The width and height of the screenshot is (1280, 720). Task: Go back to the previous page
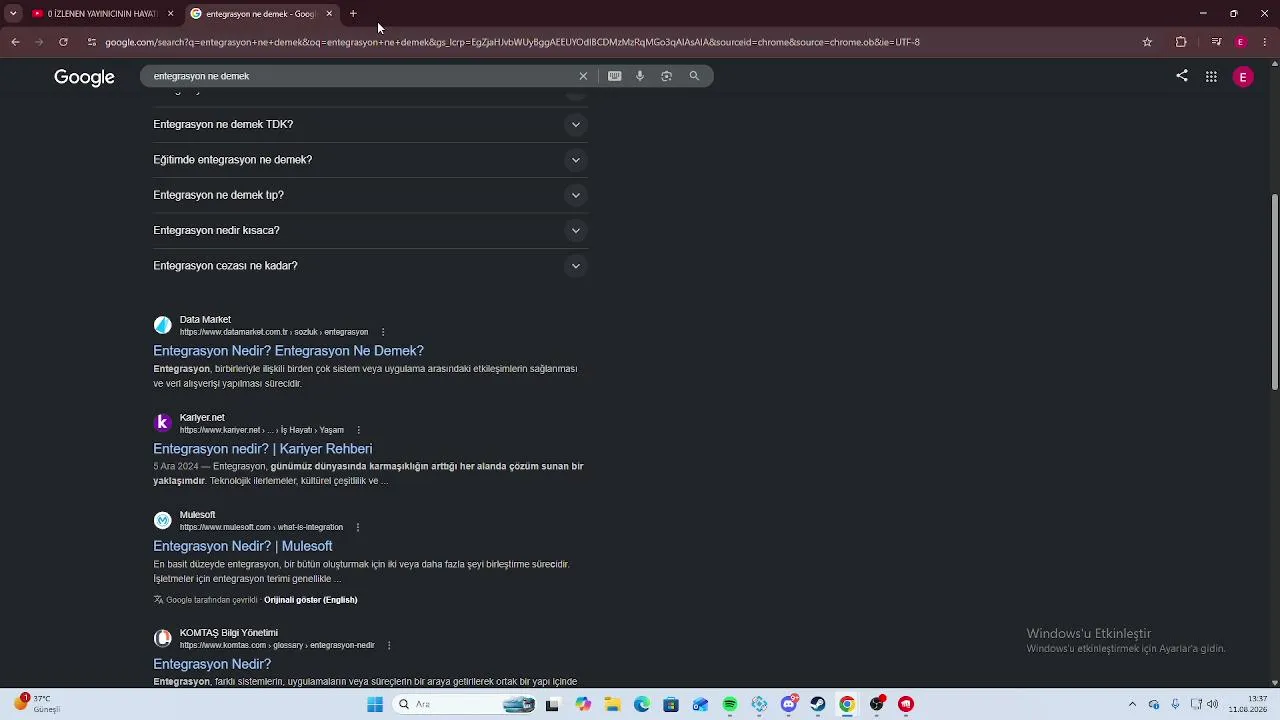(15, 42)
